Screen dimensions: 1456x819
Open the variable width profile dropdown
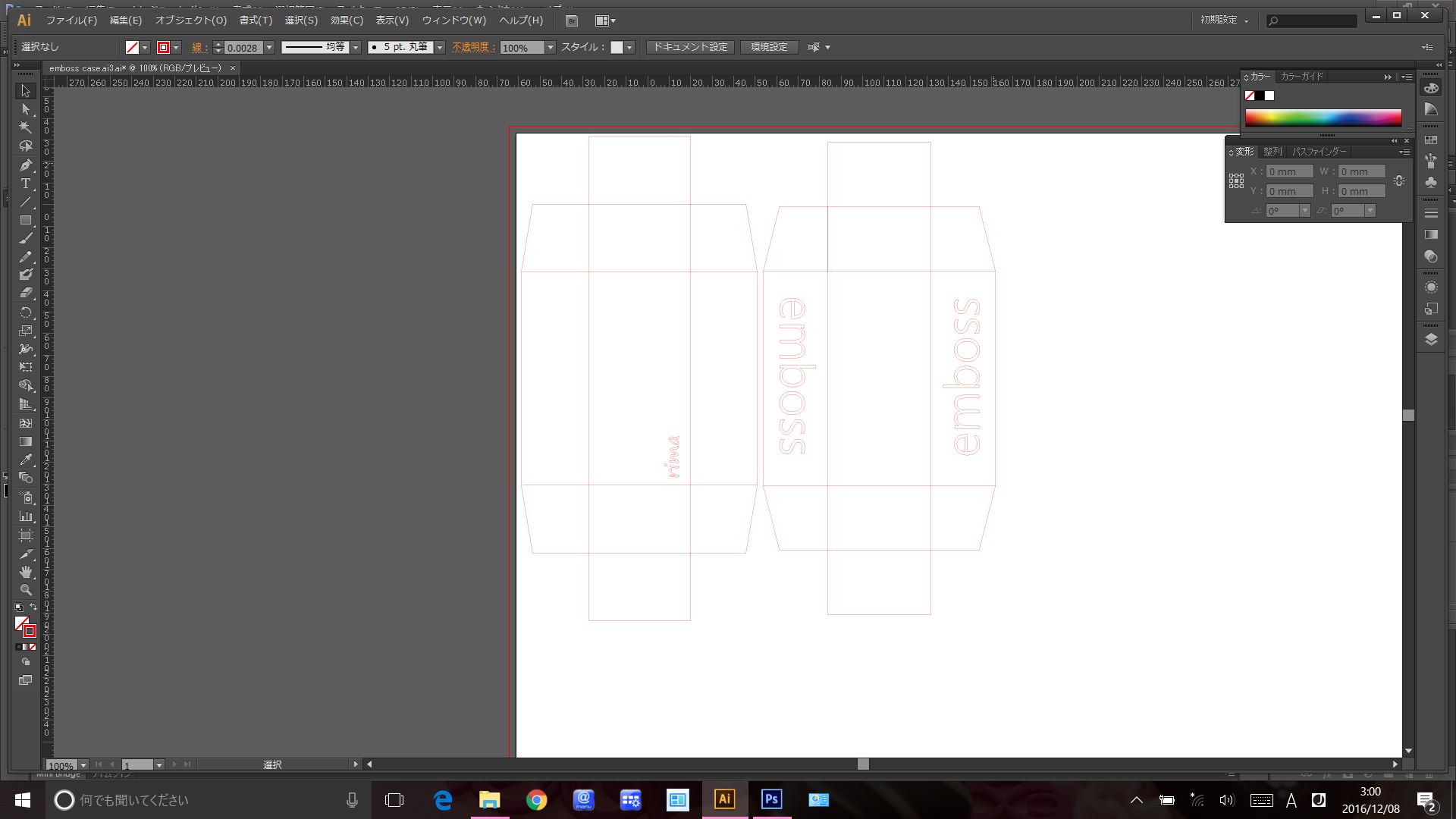click(355, 47)
